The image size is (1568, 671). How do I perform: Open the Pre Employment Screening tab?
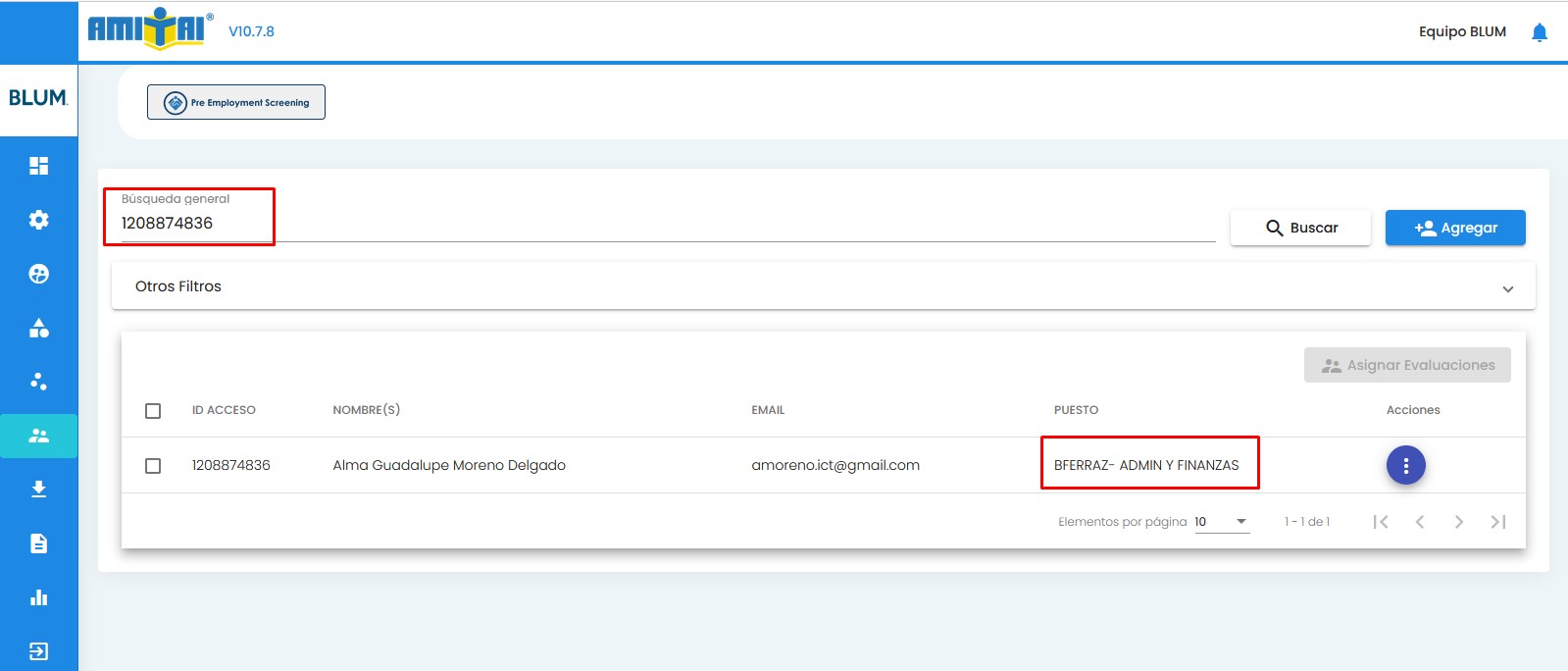tap(236, 102)
